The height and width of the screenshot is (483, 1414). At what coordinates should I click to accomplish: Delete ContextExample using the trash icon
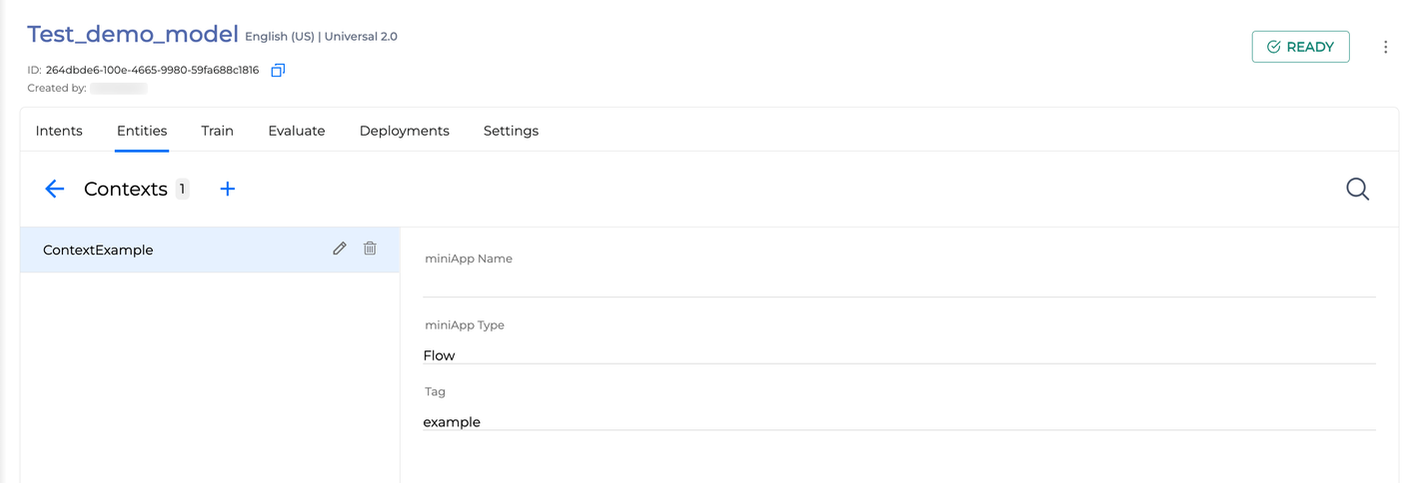(x=370, y=249)
